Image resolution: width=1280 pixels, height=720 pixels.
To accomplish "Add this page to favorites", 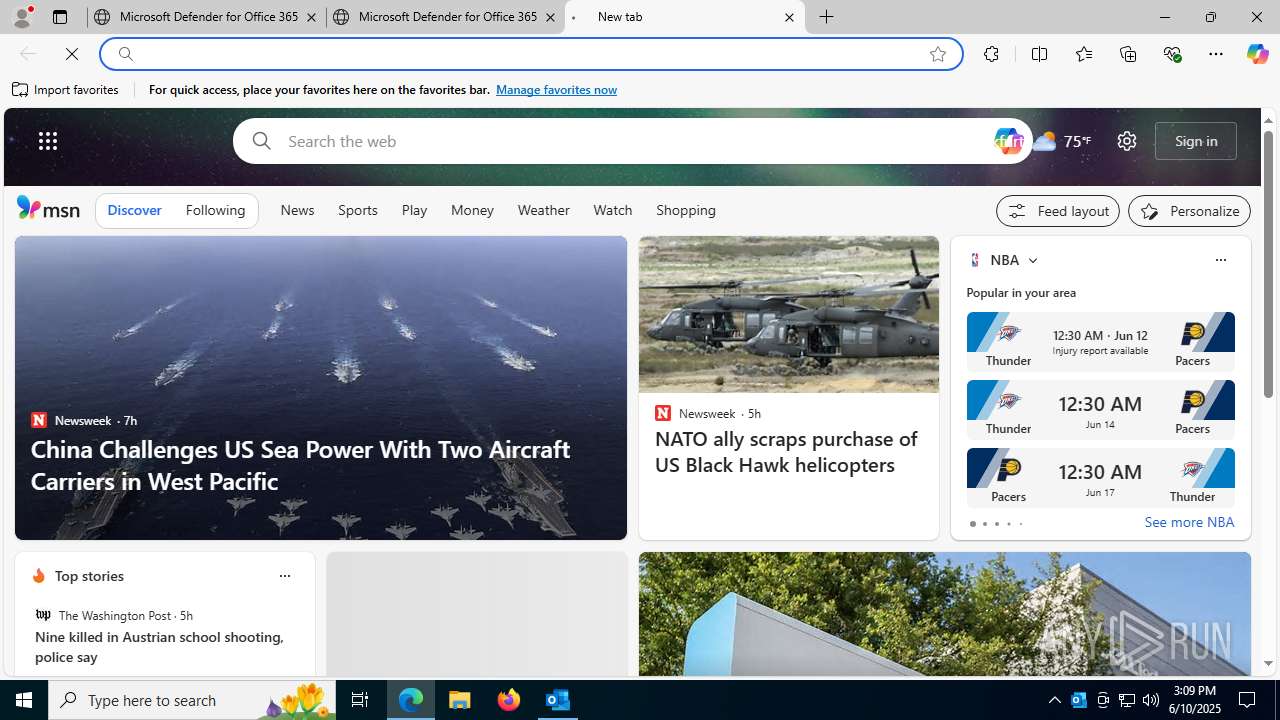I will tap(937, 54).
